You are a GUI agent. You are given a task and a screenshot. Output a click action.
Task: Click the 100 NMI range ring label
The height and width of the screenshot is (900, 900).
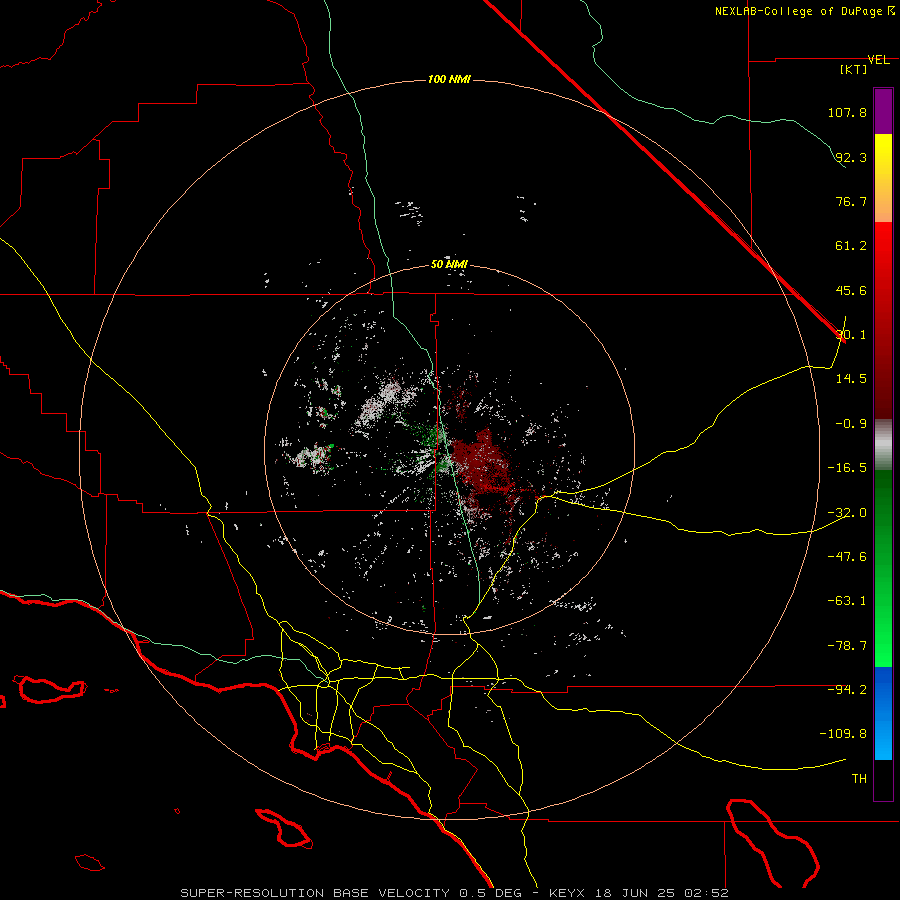(x=449, y=79)
